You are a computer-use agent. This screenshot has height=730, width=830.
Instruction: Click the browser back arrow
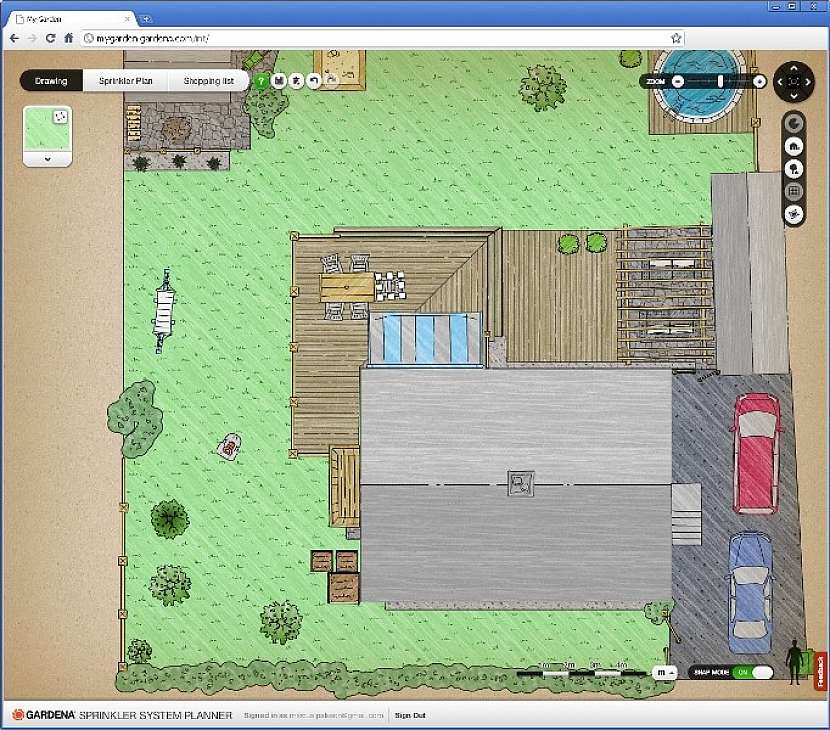pos(14,38)
